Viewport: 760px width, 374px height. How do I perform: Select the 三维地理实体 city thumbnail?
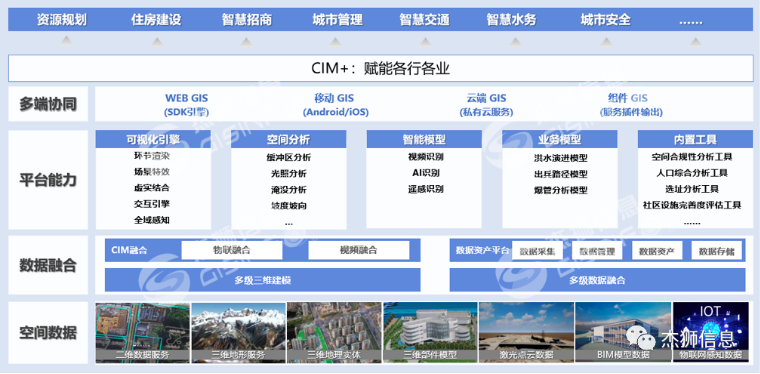pyautogui.click(x=334, y=333)
